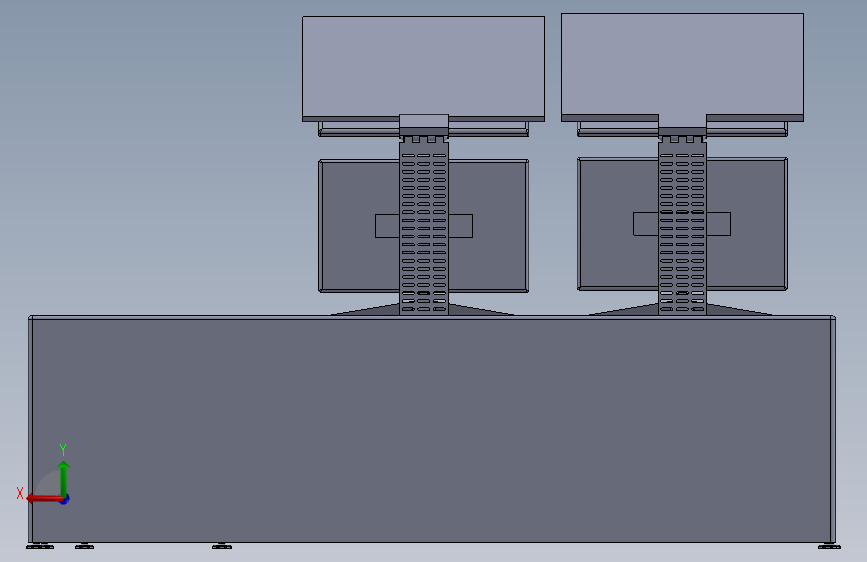867x562 pixels.
Task: Click the green "Y" axis label
Action: (x=63, y=449)
